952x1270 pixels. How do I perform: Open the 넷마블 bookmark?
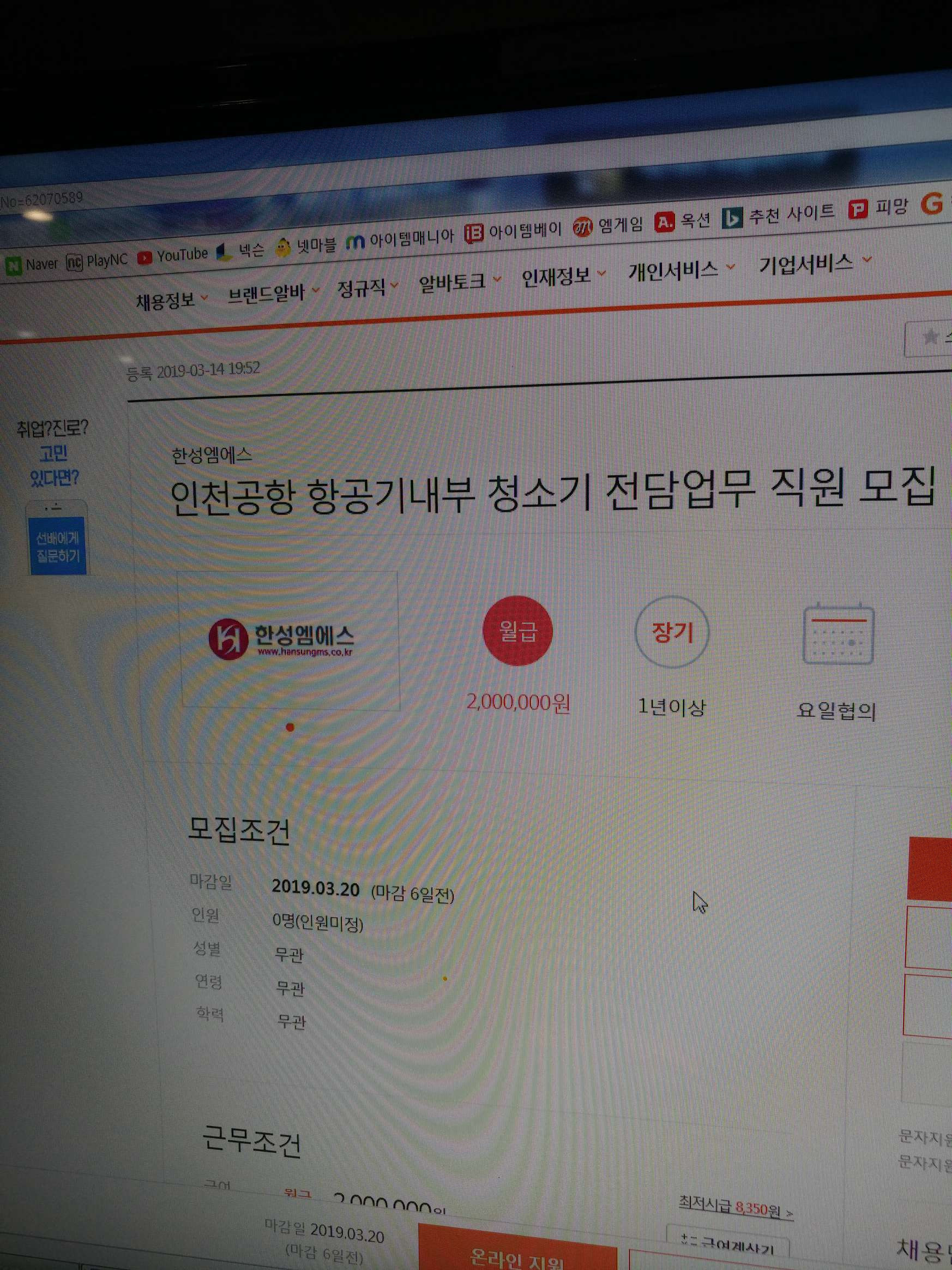(x=306, y=245)
